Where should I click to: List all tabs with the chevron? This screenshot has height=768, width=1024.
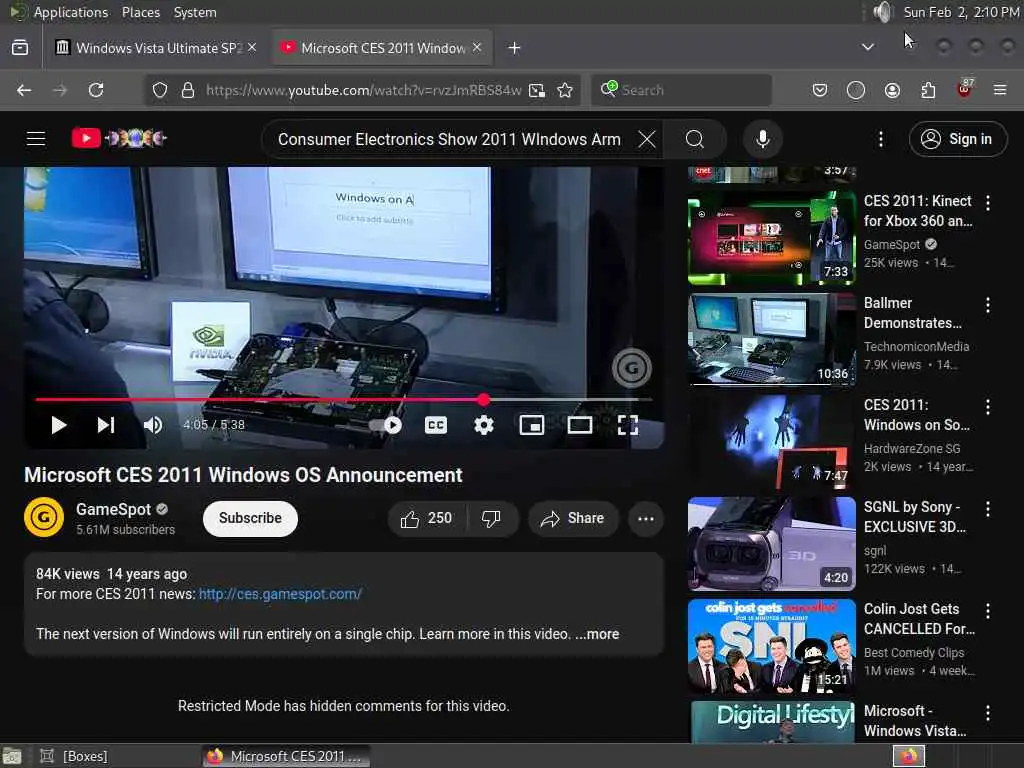click(867, 47)
